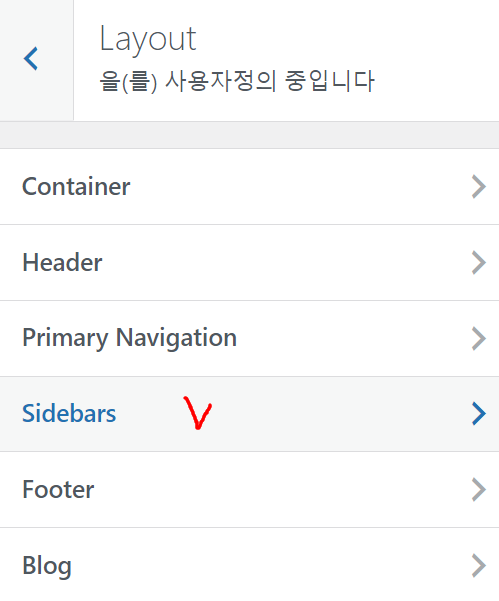Click the Primary Navigation text label
The width and height of the screenshot is (499, 601).
point(130,338)
